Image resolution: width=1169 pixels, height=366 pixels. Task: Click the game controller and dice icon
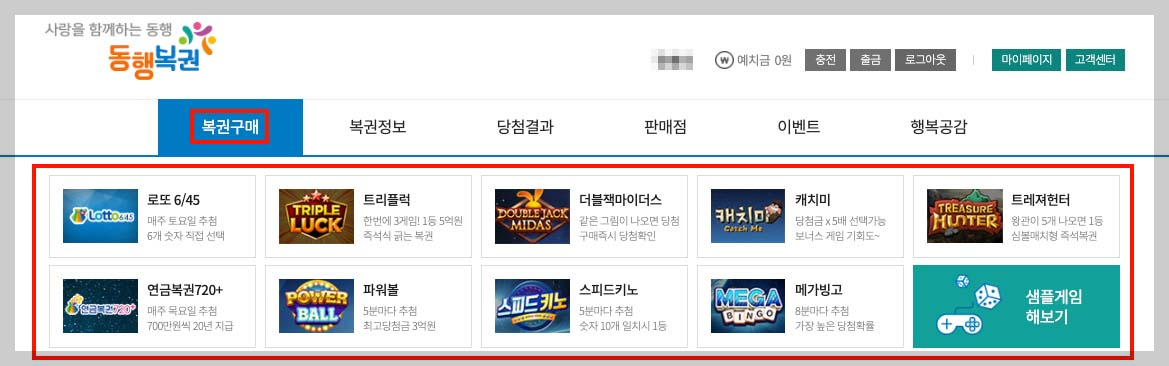point(969,304)
